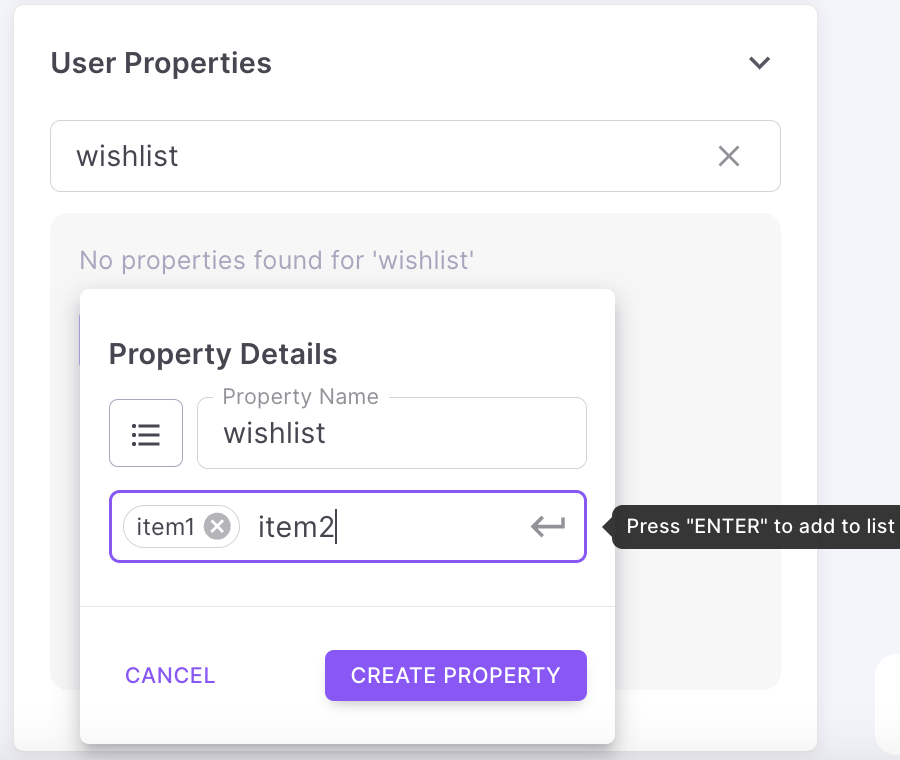Focus the wishlist search field
This screenshot has height=760, width=900.
[x=380, y=156]
